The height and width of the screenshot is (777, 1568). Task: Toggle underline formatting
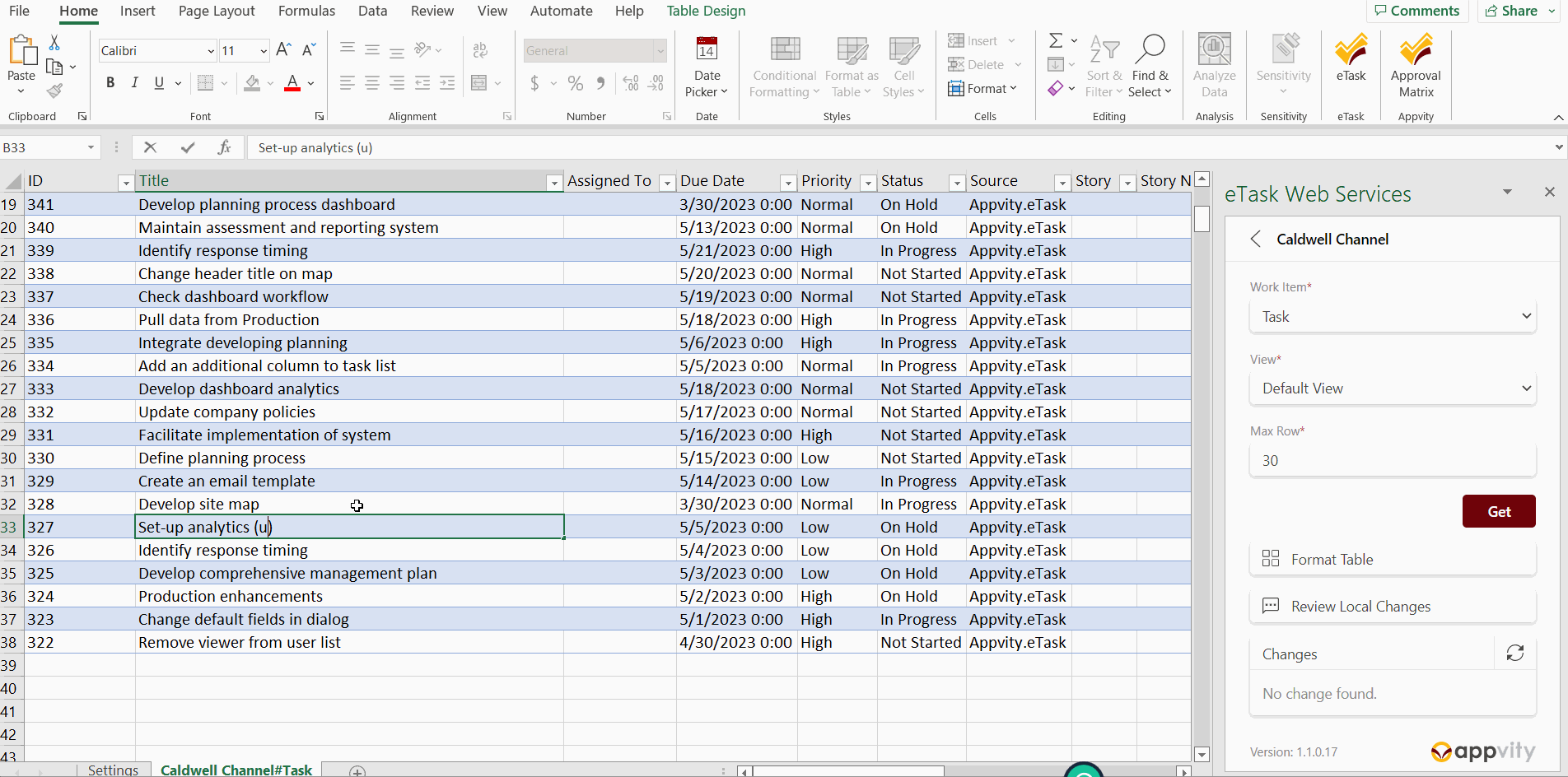tap(159, 83)
